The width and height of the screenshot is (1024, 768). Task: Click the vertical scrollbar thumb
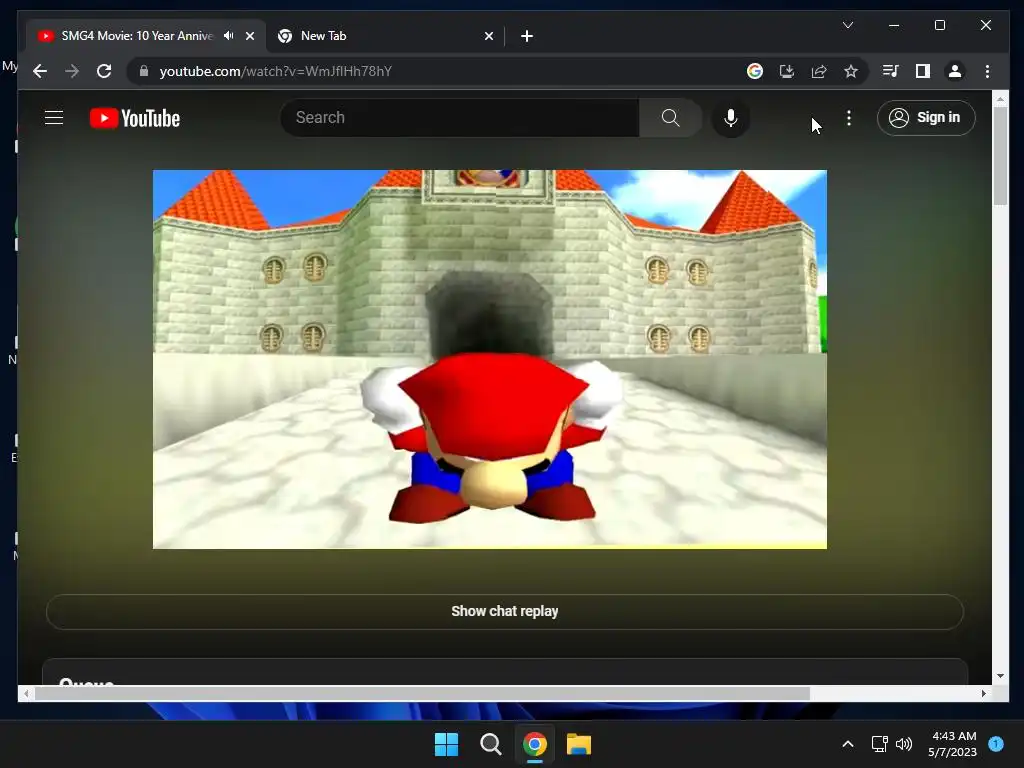click(1000, 155)
